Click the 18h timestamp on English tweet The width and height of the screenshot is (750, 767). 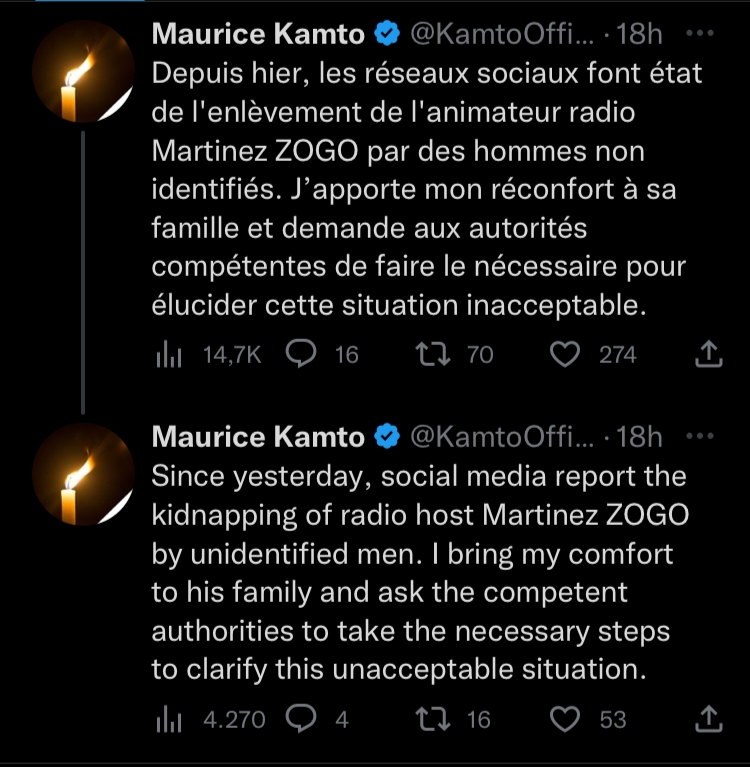tap(641, 436)
